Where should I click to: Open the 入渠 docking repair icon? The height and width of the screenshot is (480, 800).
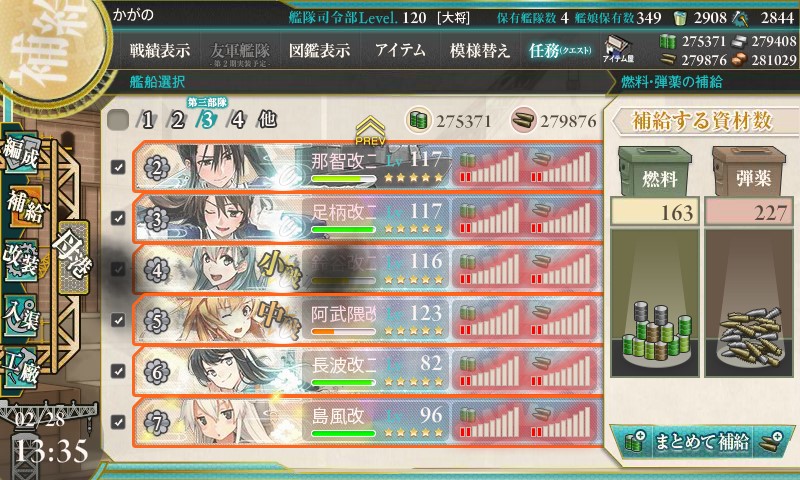[x=21, y=315]
